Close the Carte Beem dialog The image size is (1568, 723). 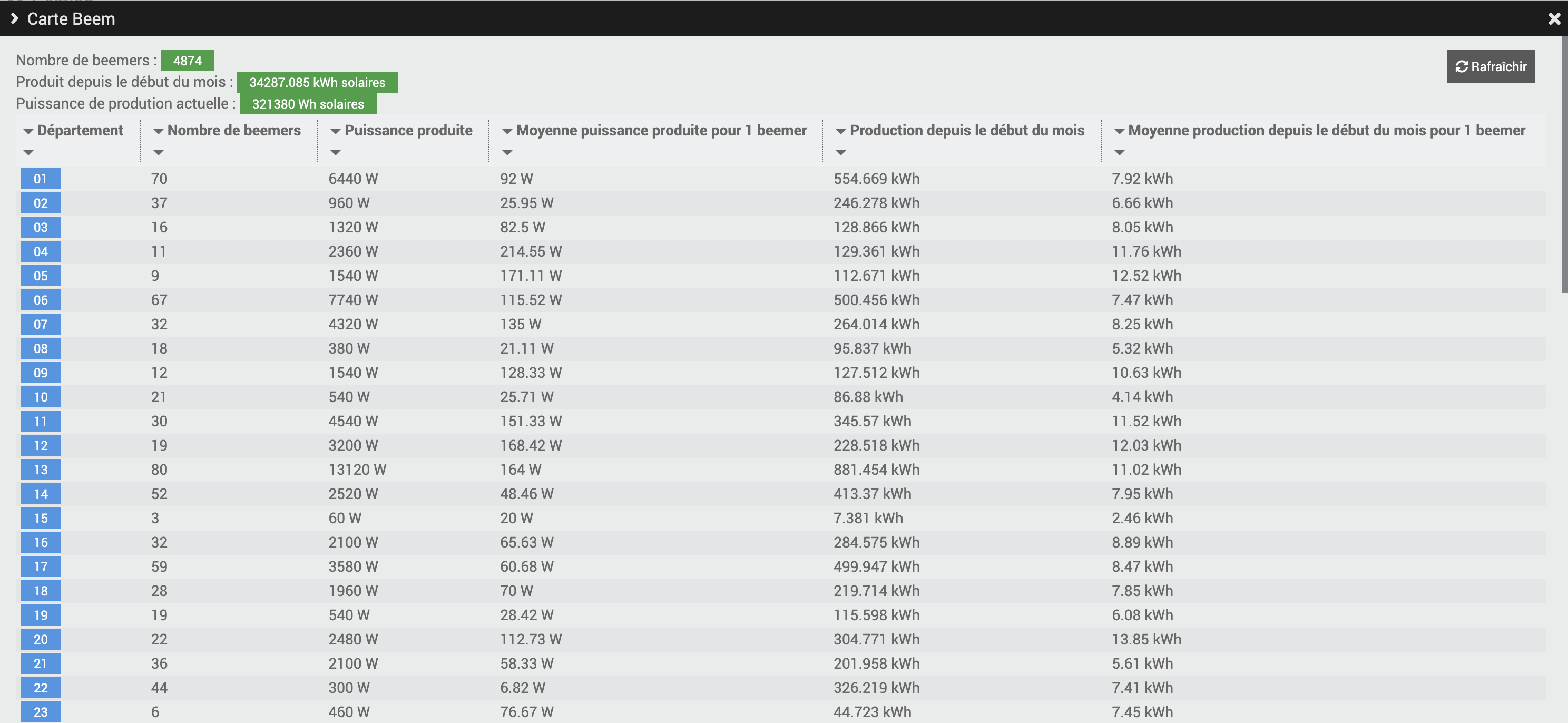[1554, 19]
